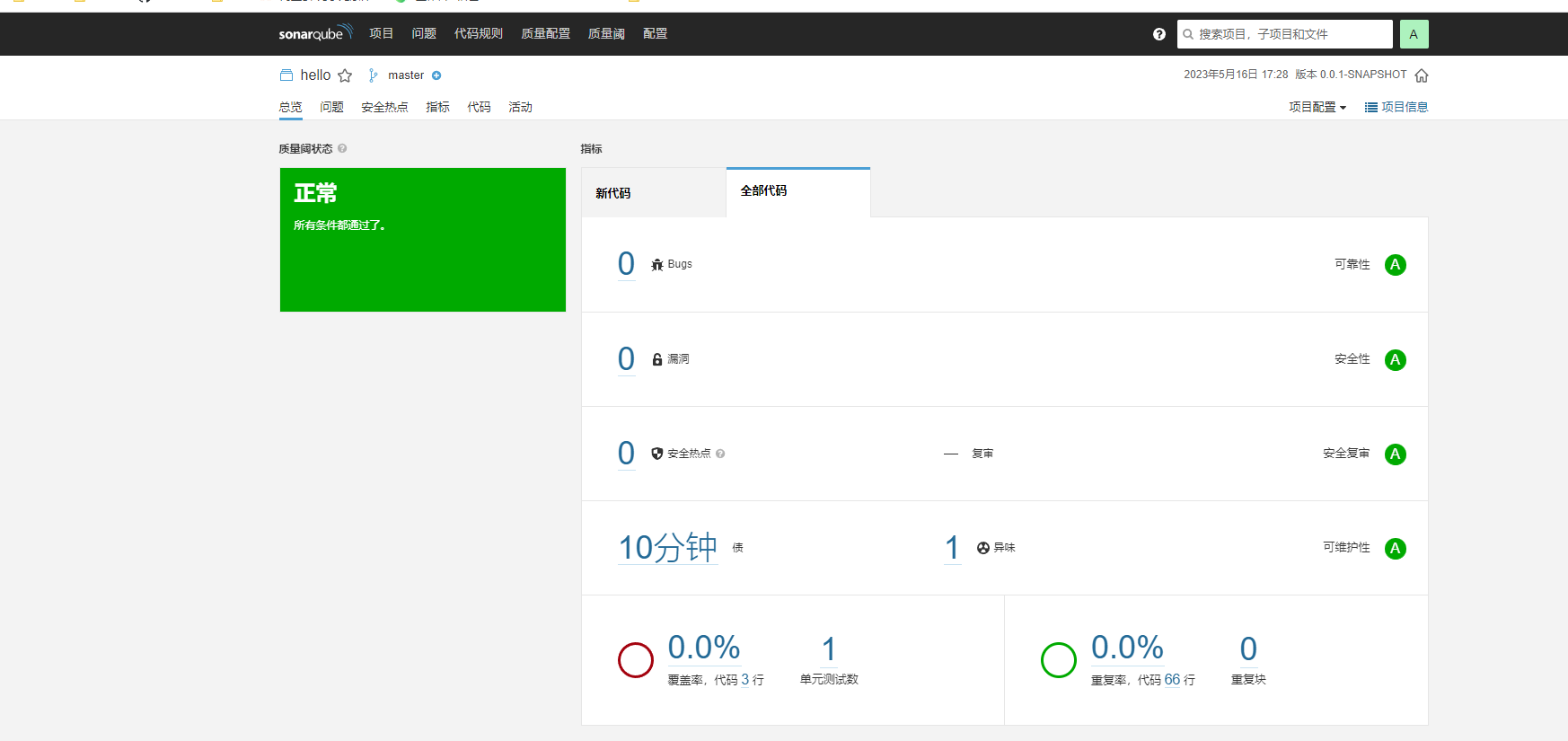Open the 0 漏洞 count link

click(626, 359)
